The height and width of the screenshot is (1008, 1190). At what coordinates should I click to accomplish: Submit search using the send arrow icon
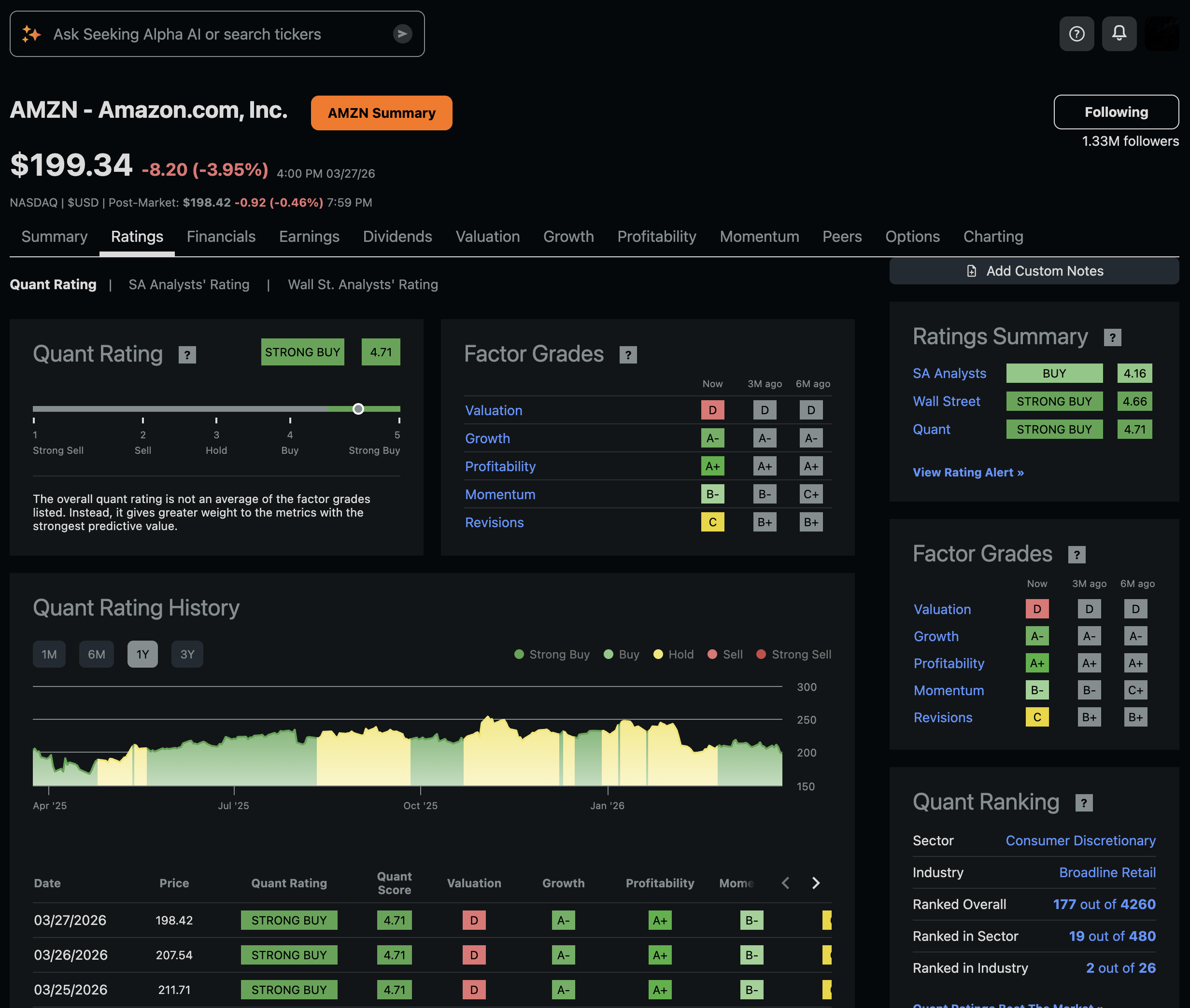402,34
